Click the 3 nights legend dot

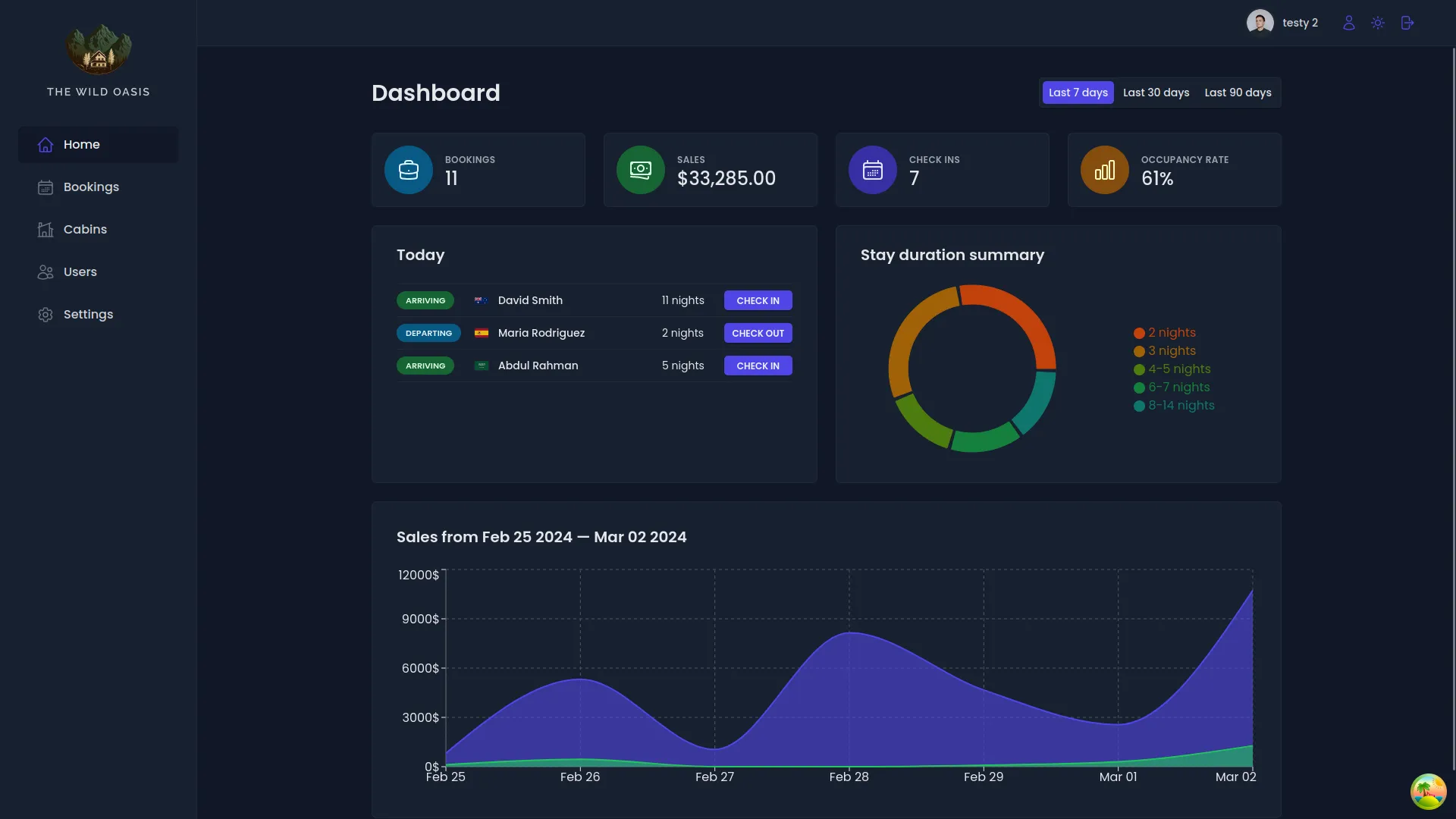(1139, 351)
